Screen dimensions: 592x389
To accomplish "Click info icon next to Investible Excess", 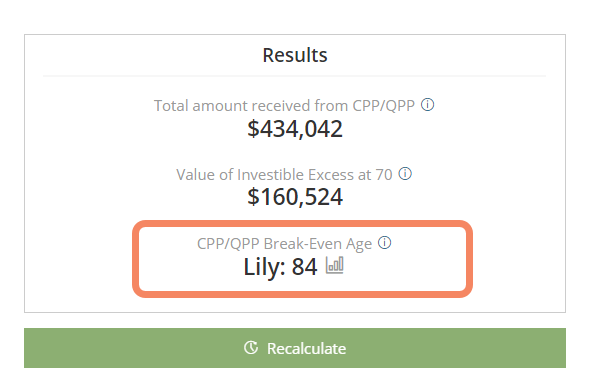I will pos(405,174).
